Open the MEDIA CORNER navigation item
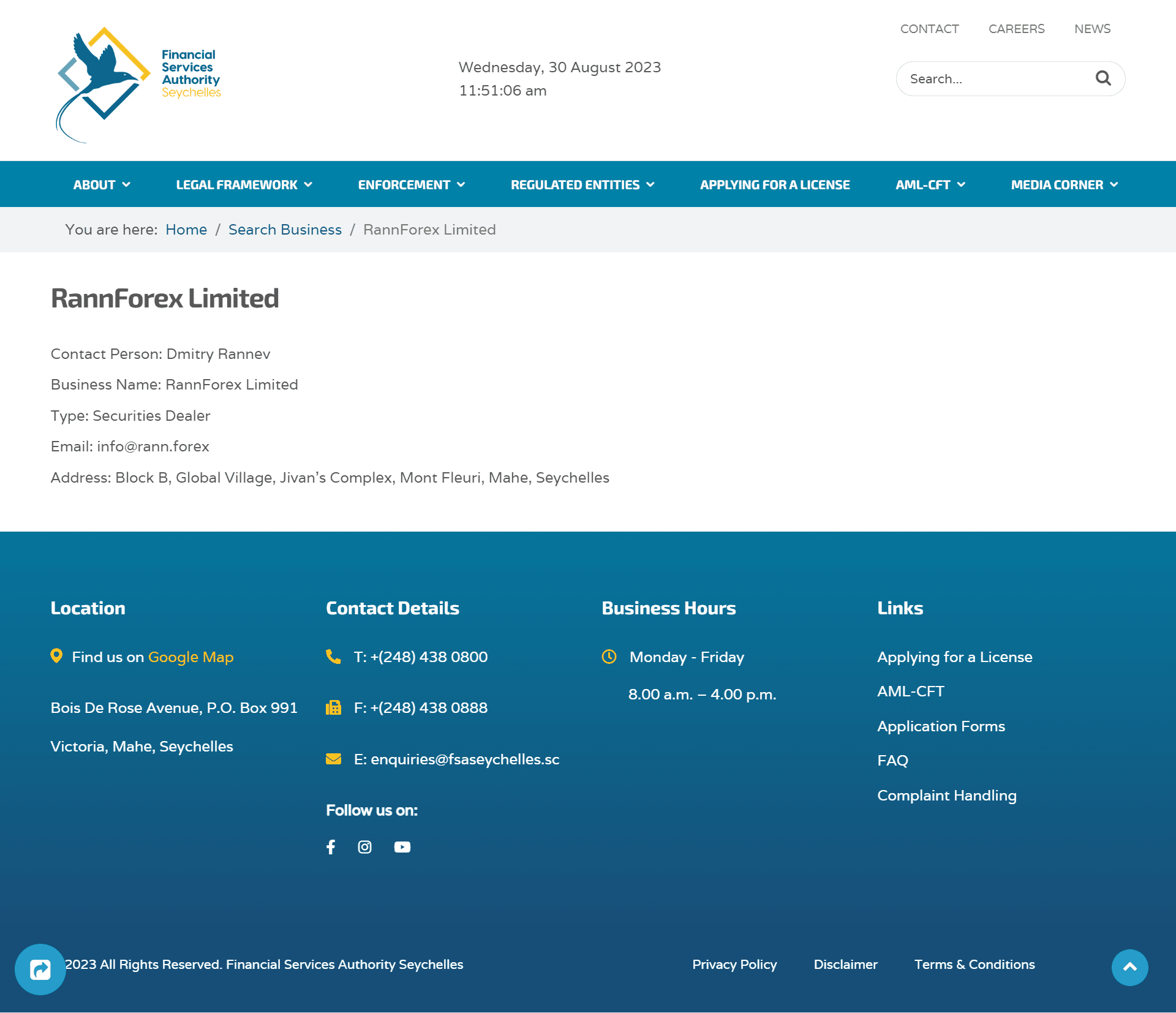Screen dimensions: 1176x1013 (x=1057, y=184)
